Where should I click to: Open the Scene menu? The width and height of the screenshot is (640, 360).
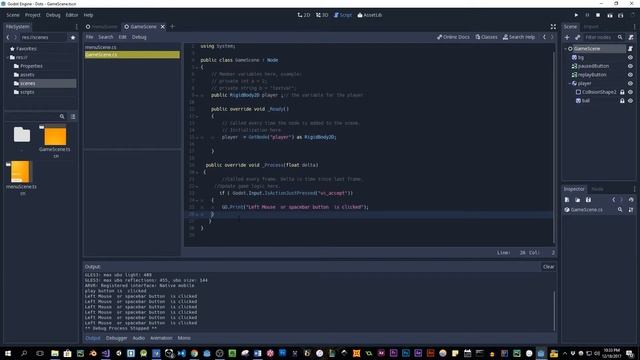click(13, 15)
